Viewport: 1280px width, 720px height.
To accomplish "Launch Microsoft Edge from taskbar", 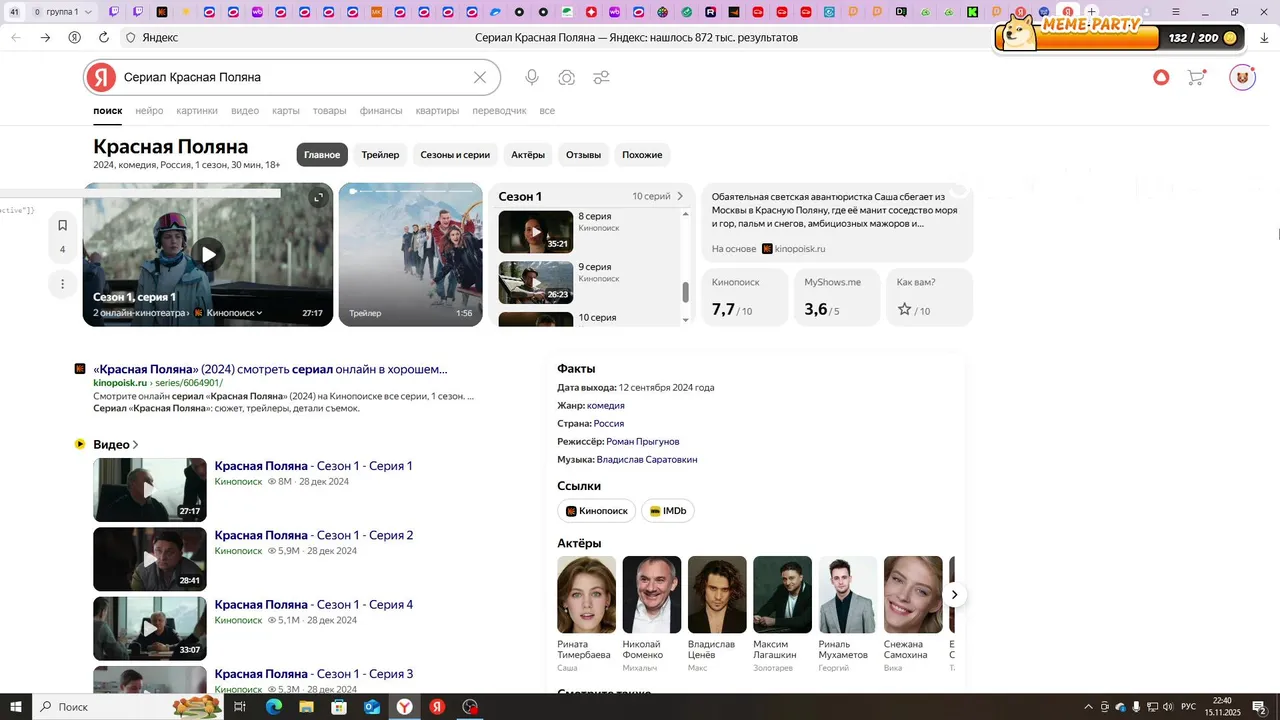I will point(274,707).
